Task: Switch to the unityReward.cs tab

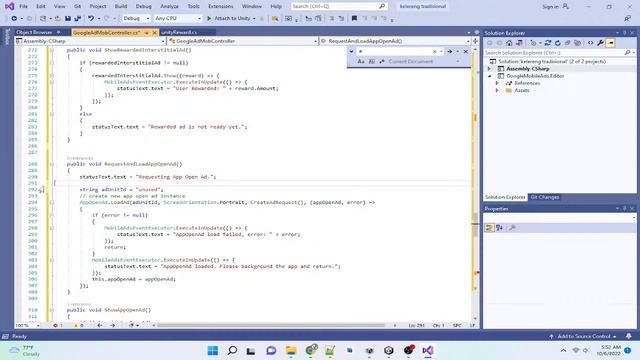Action: 179,32
